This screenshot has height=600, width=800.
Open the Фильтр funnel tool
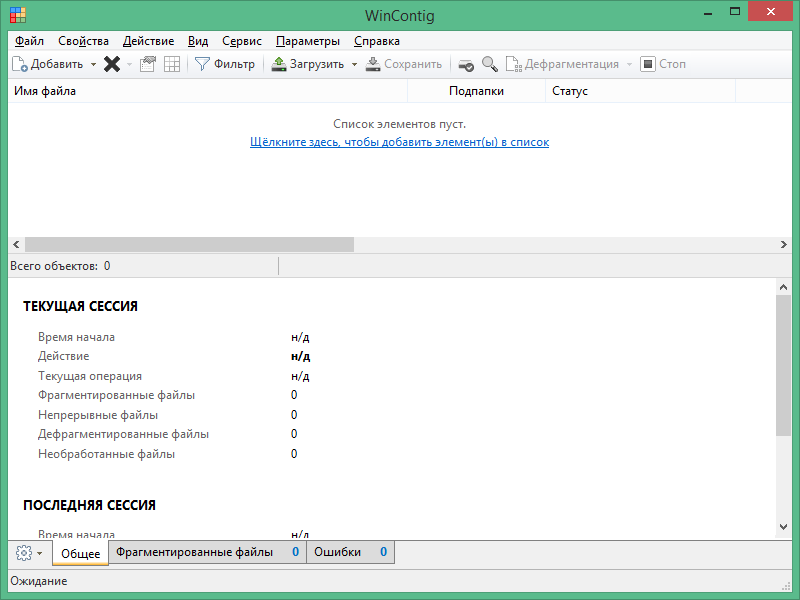click(225, 64)
